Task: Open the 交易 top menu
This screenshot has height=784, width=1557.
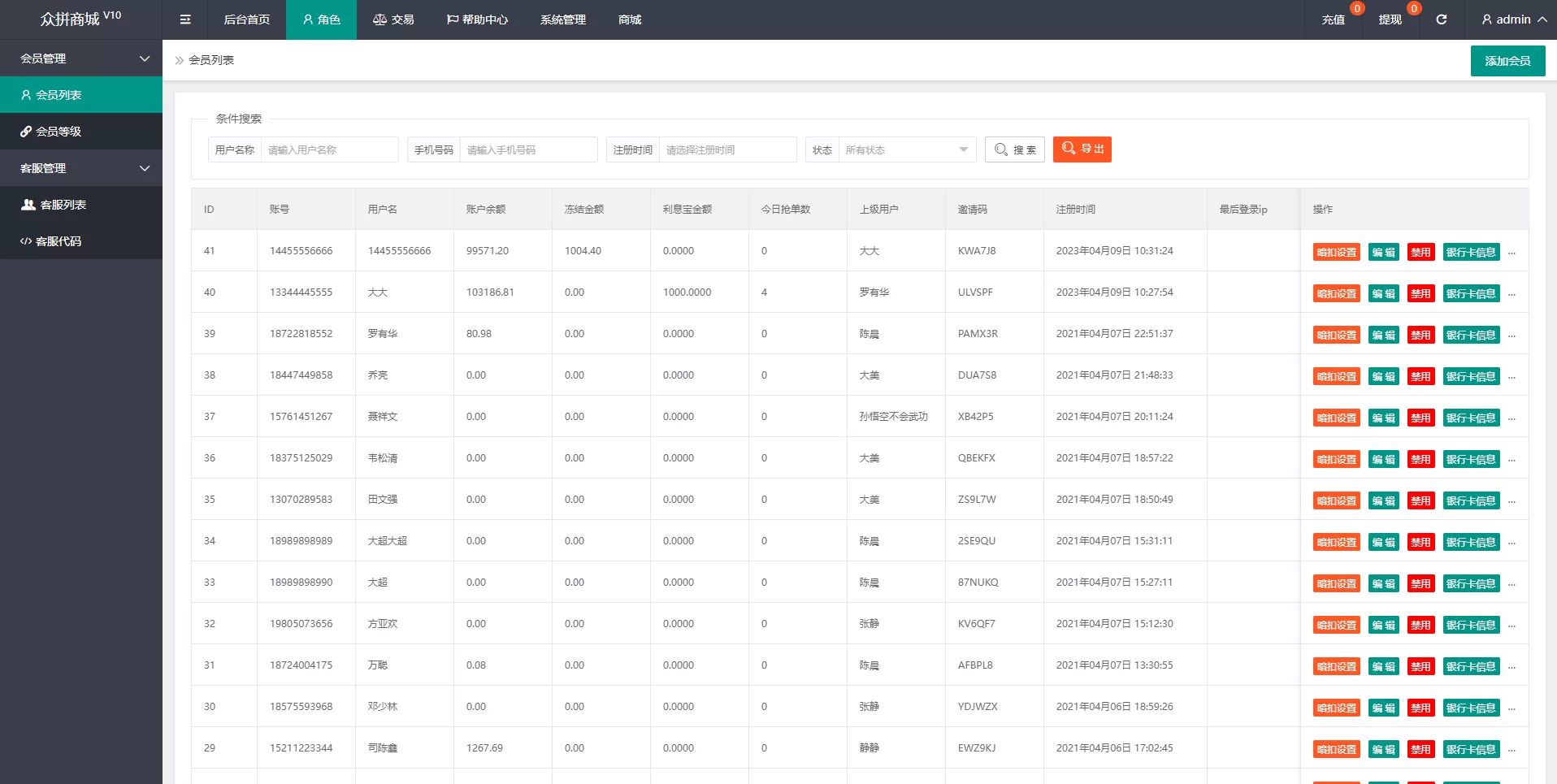Action: click(x=393, y=19)
